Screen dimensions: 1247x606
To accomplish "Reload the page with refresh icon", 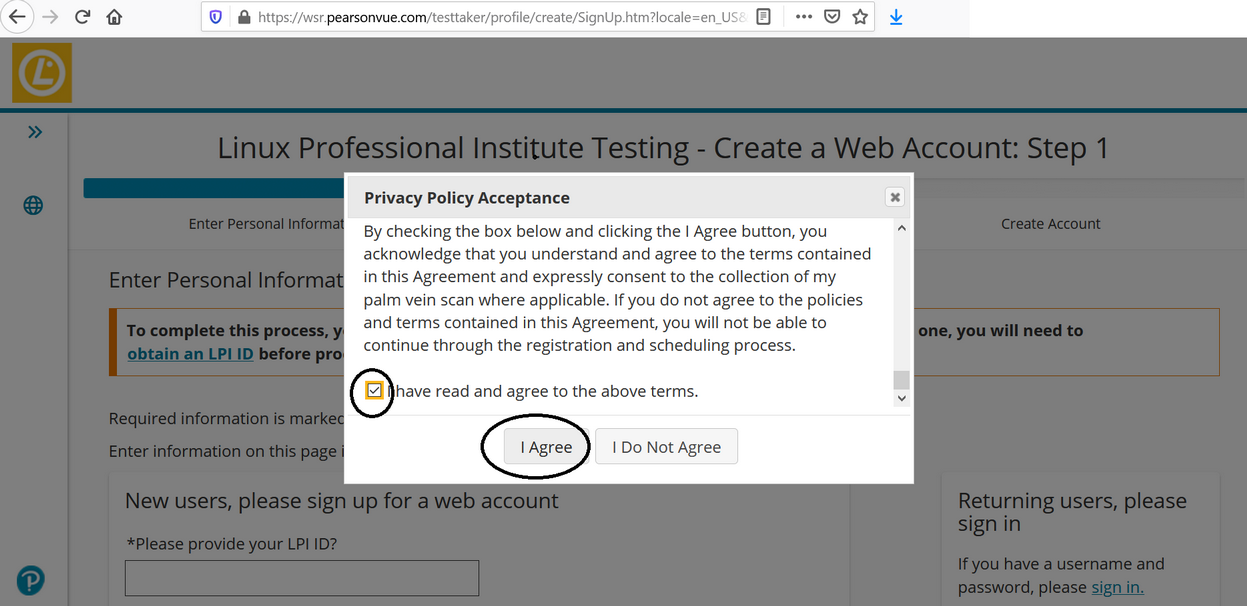I will 83,17.
